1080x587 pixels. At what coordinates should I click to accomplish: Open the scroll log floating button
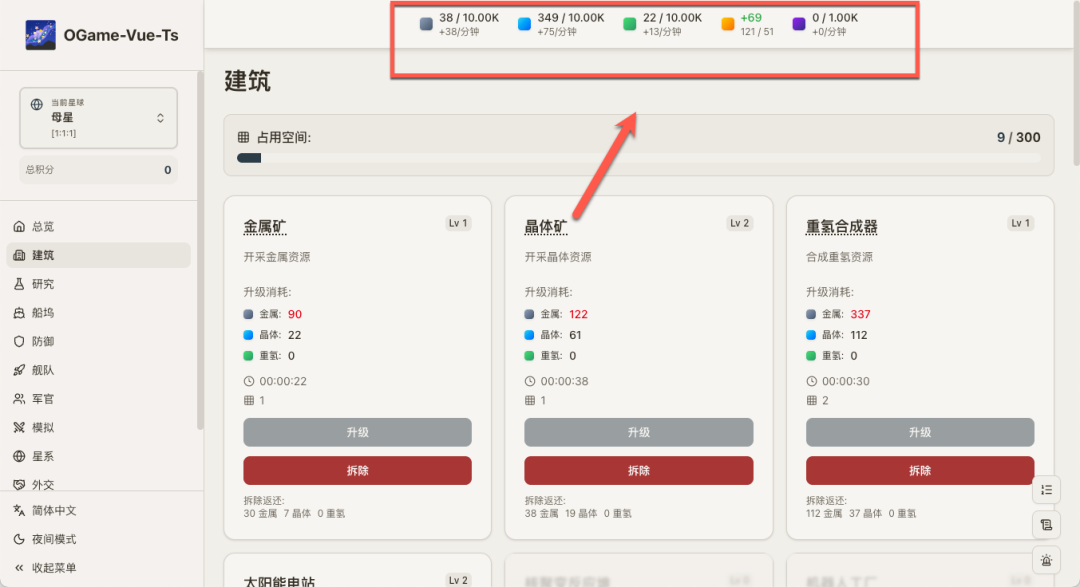pos(1046,525)
